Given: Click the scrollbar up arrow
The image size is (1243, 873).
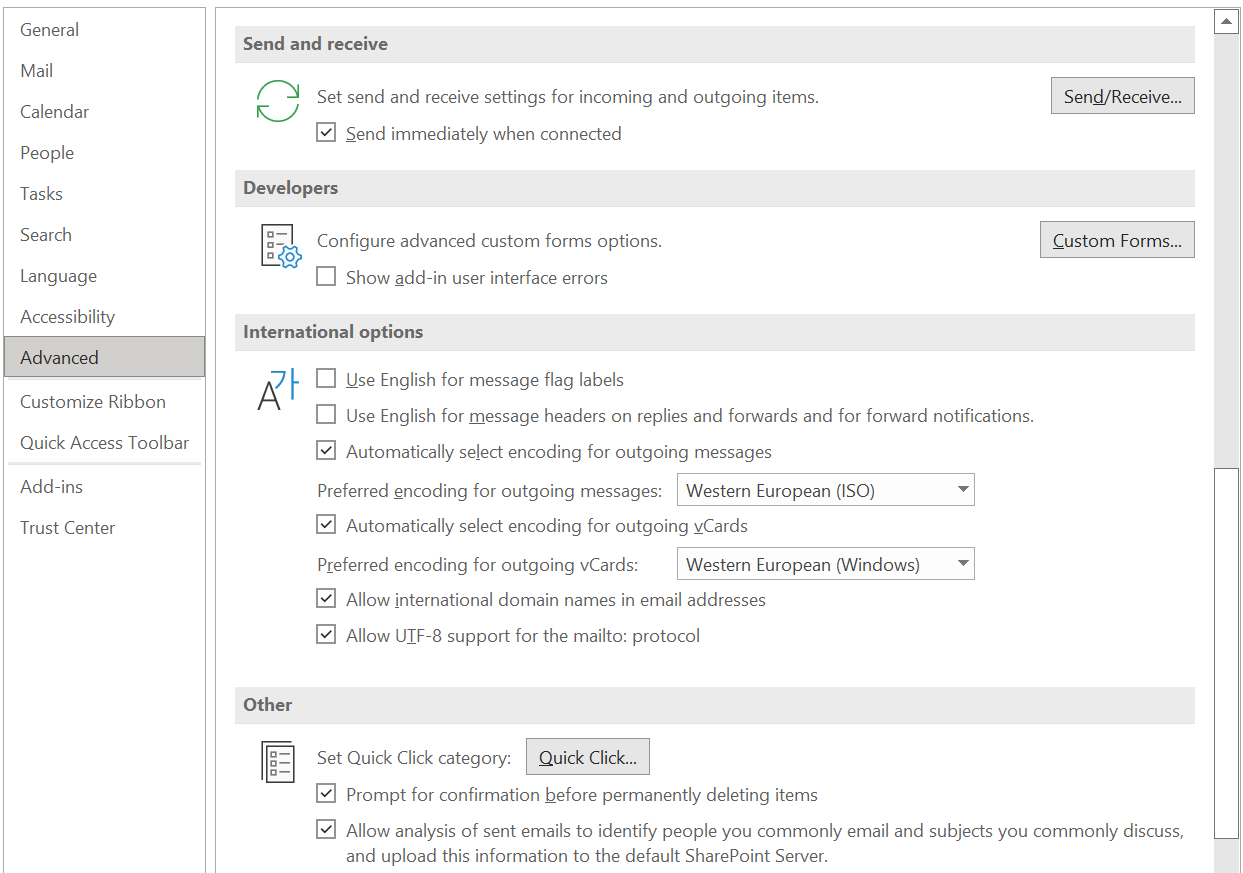Looking at the screenshot, I should 1227,20.
